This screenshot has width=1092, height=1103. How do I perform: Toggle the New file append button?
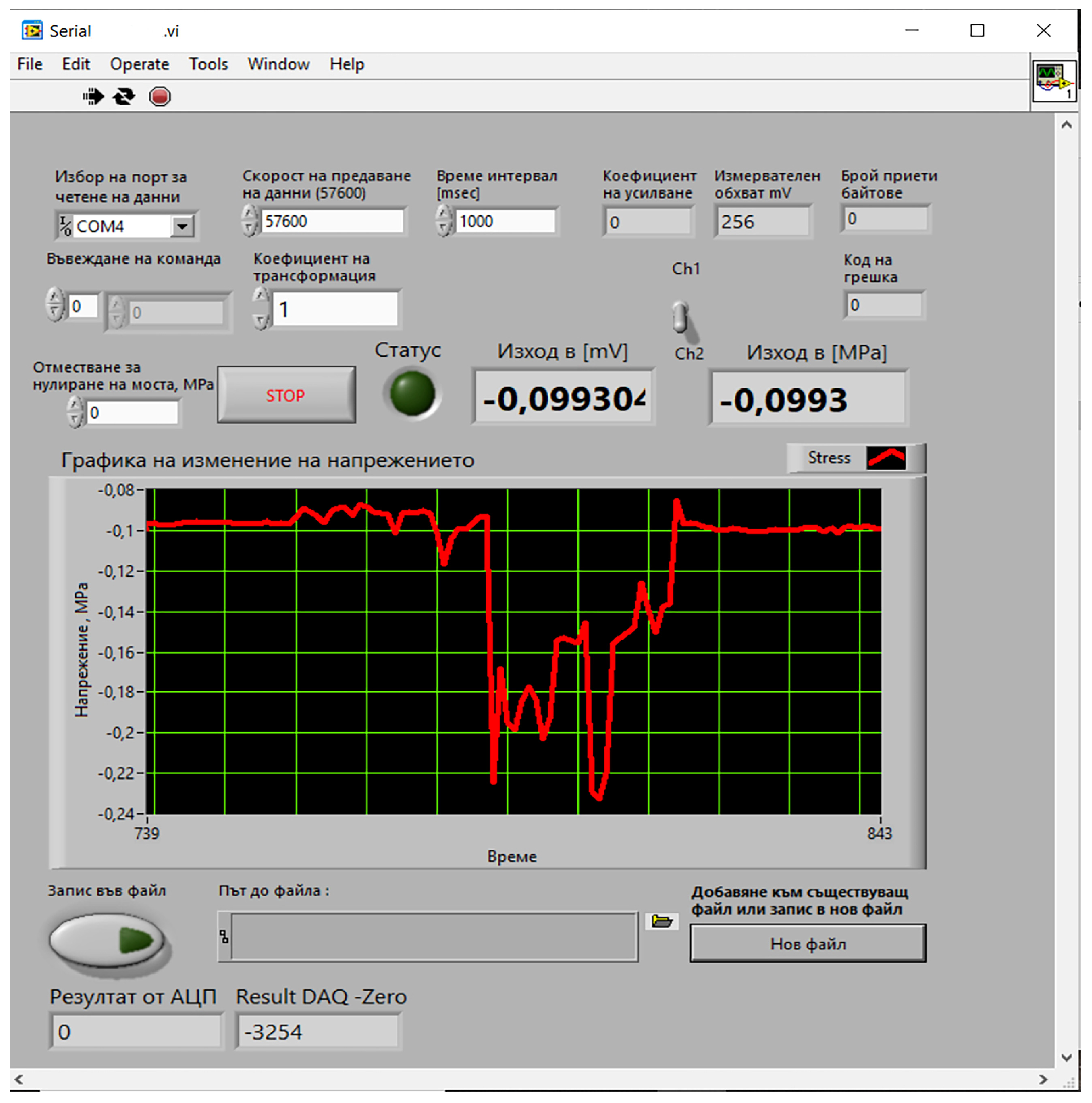pos(807,944)
